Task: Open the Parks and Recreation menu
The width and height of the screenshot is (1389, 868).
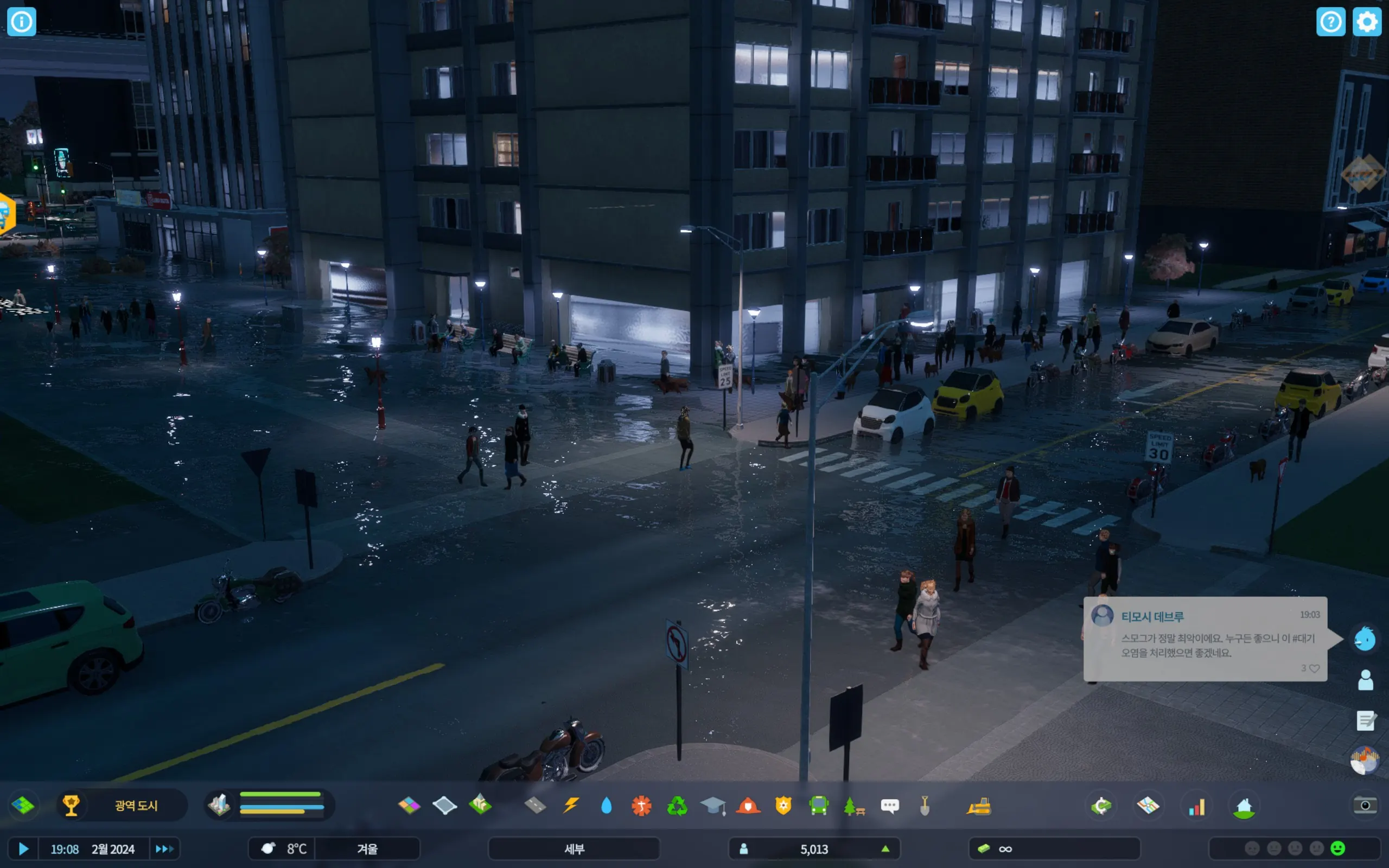Action: click(854, 806)
